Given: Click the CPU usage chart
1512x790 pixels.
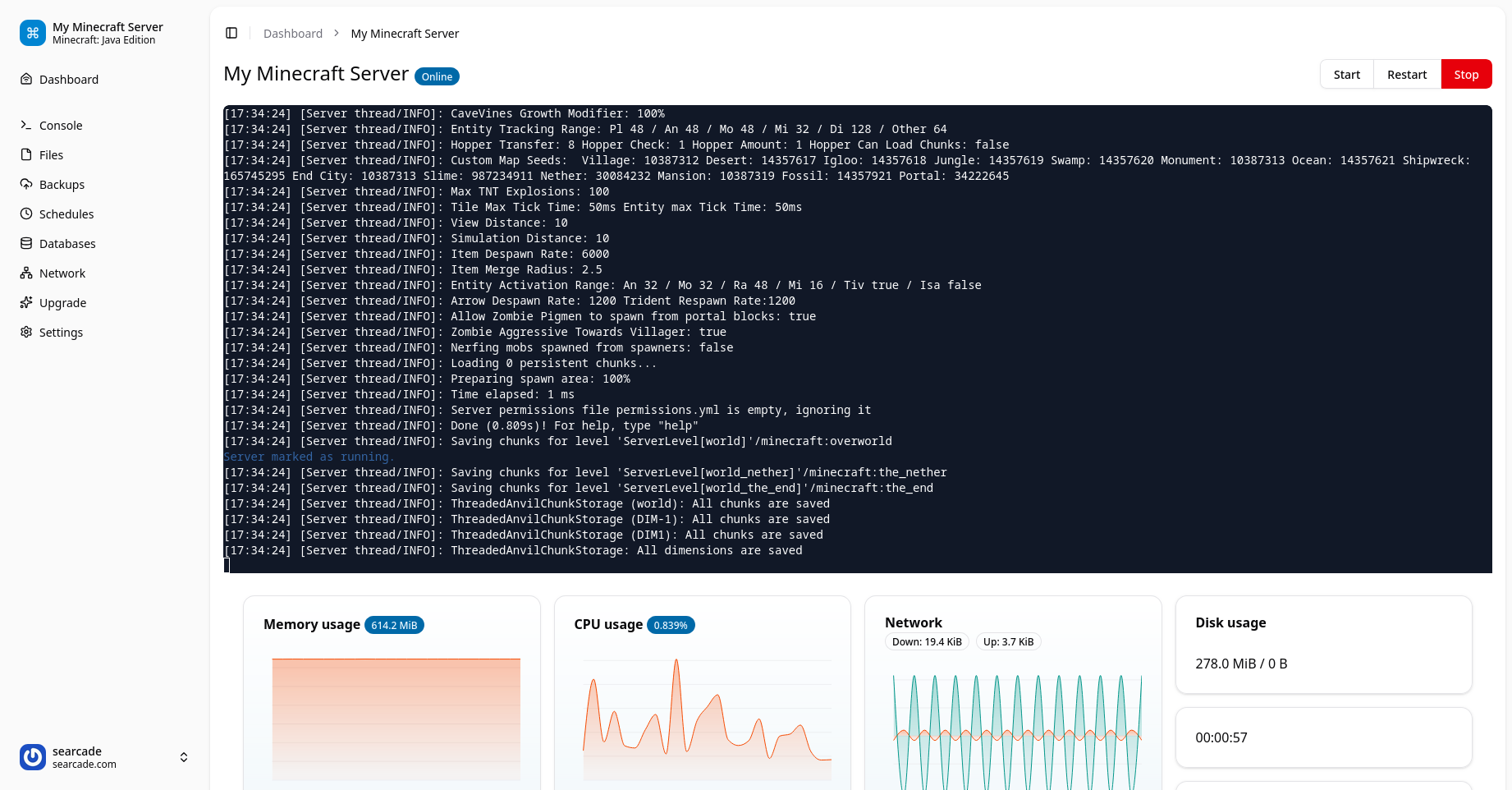Looking at the screenshot, I should [x=707, y=719].
